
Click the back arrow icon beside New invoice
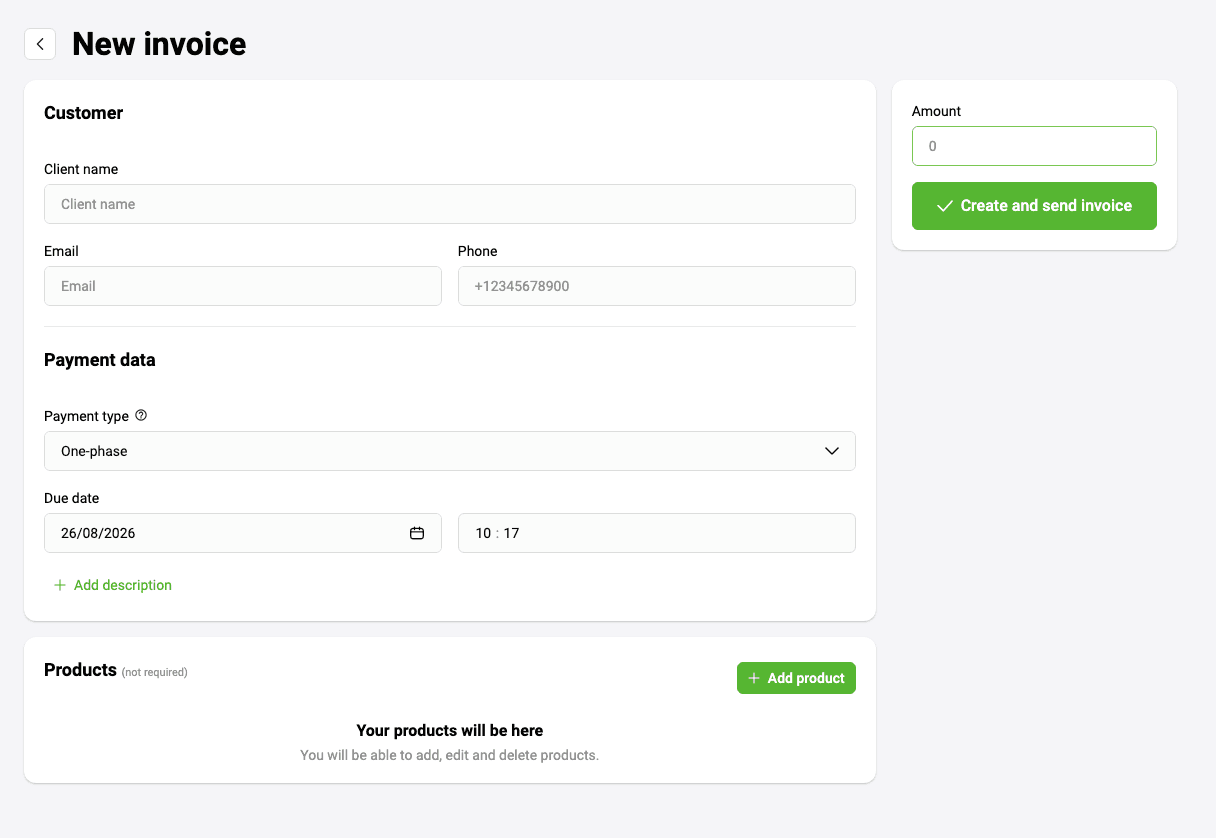40,44
